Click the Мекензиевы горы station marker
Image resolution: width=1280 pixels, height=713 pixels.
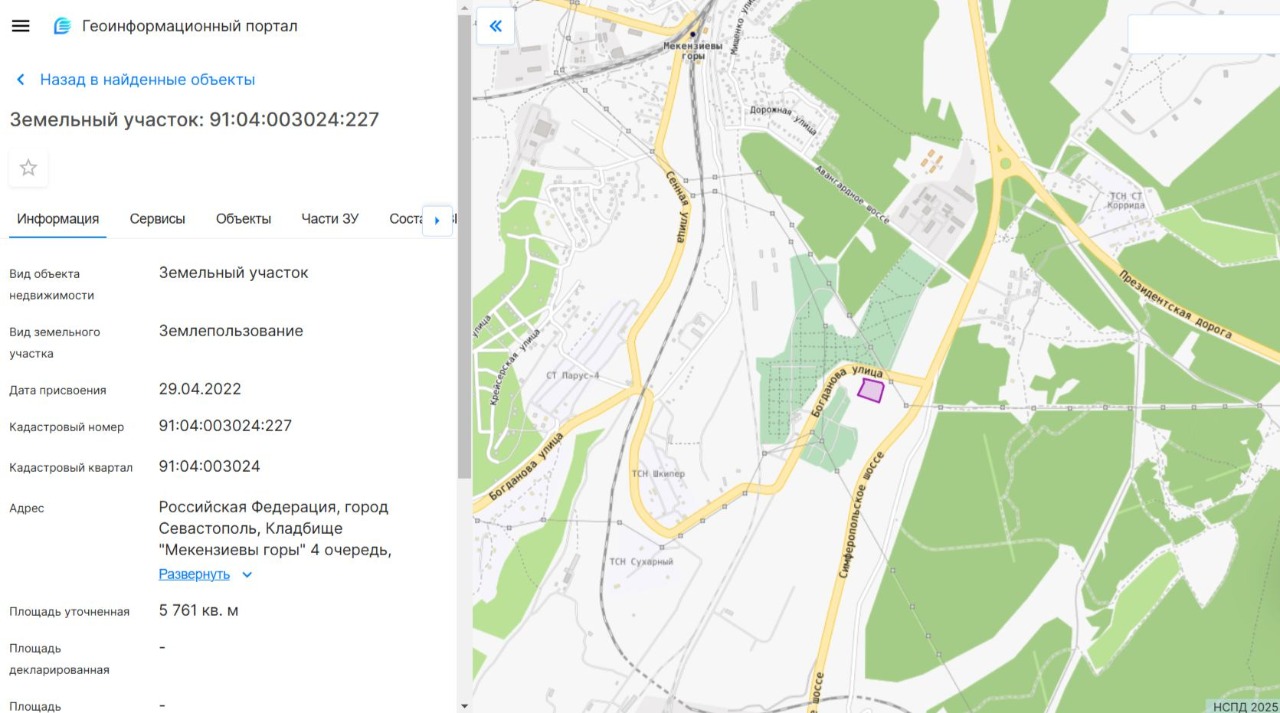692,34
